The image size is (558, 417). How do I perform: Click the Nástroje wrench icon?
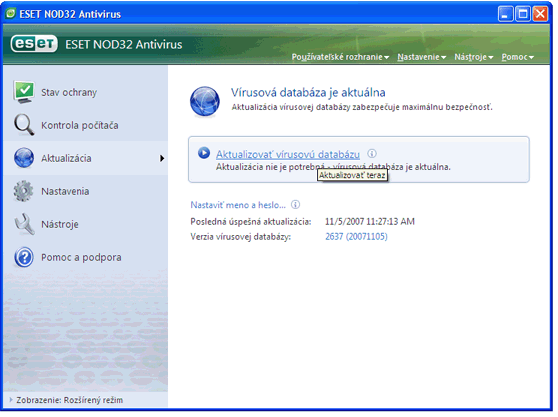pos(24,224)
